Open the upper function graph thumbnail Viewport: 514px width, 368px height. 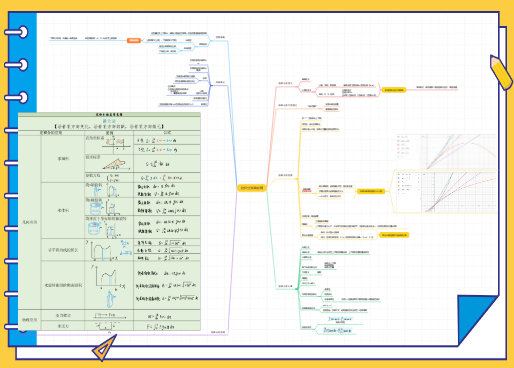pyautogui.click(x=447, y=152)
